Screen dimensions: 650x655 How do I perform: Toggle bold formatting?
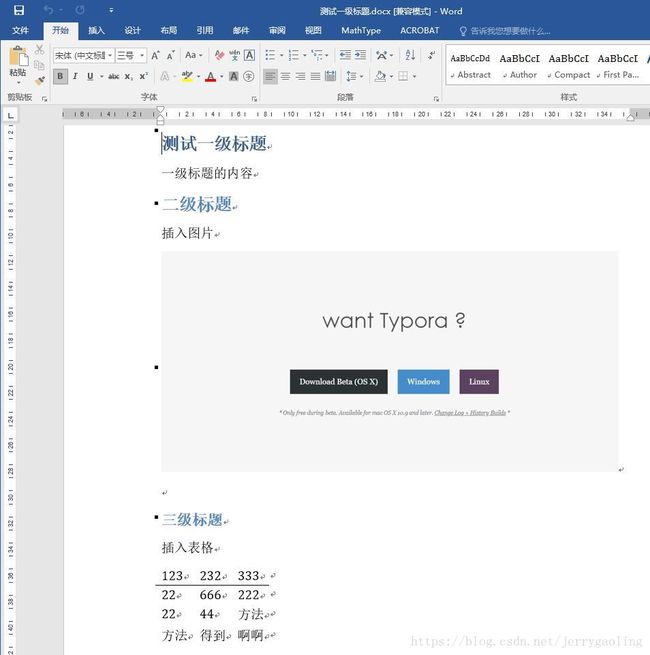click(60, 76)
